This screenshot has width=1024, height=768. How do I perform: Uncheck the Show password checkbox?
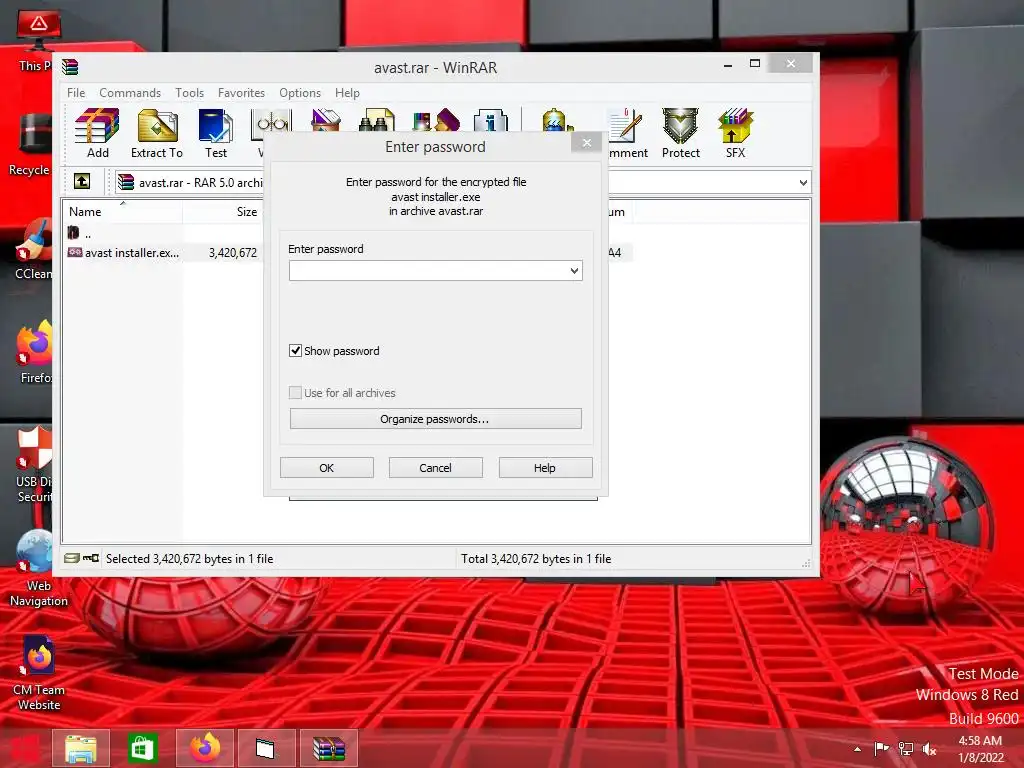(295, 351)
